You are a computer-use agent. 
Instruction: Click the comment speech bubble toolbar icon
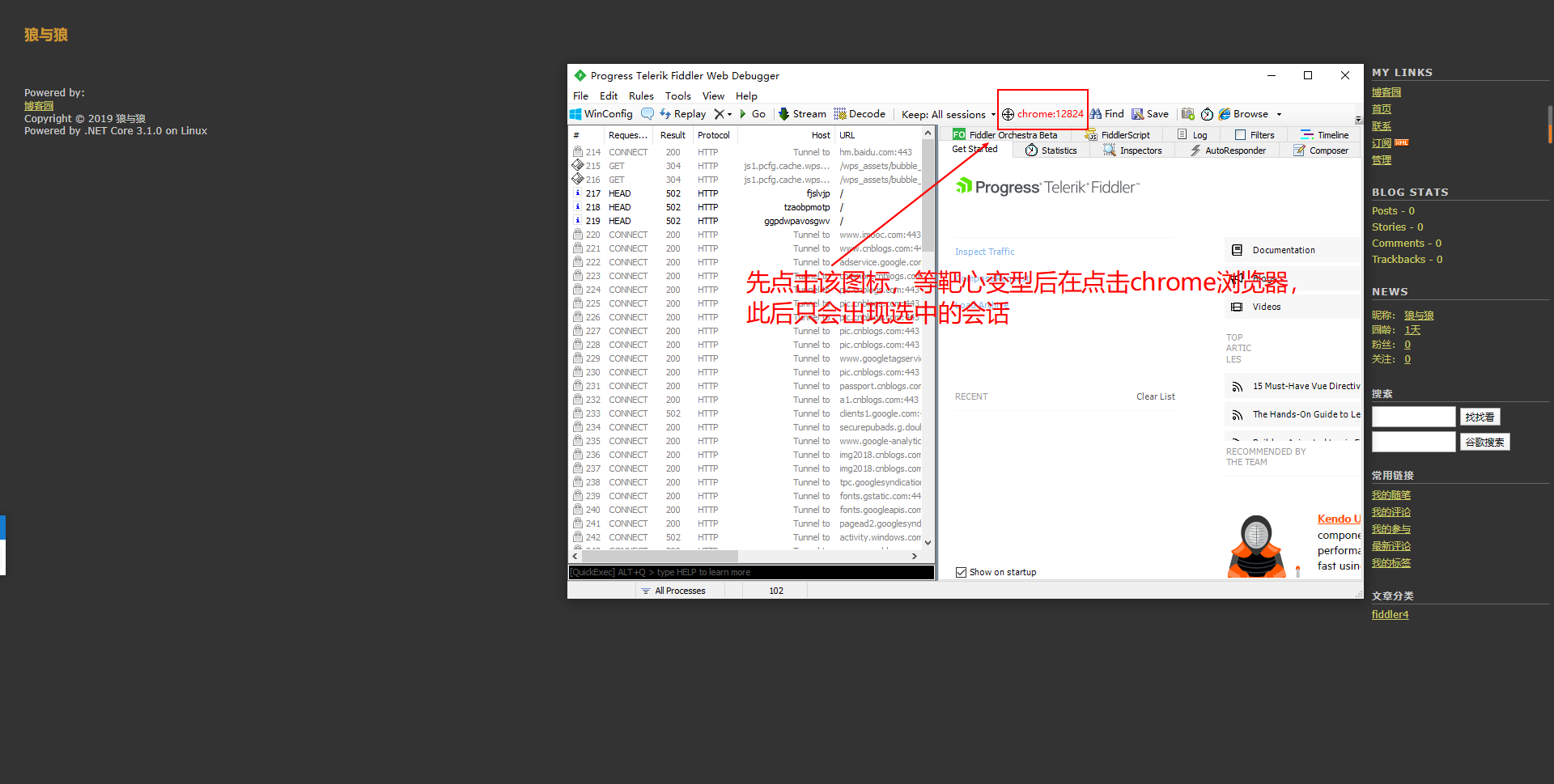tap(647, 114)
